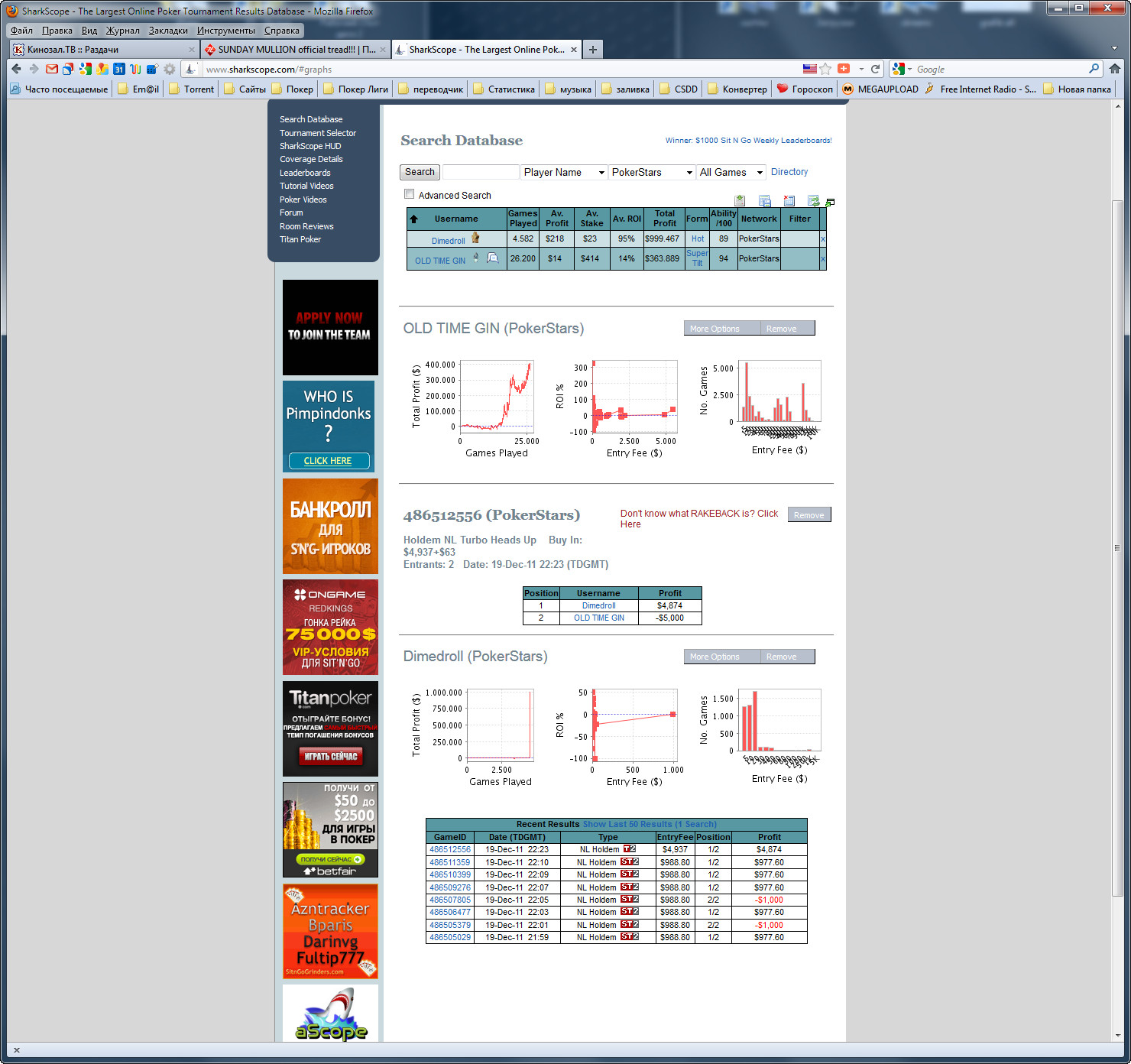Open the Player Name dropdown

point(565,172)
